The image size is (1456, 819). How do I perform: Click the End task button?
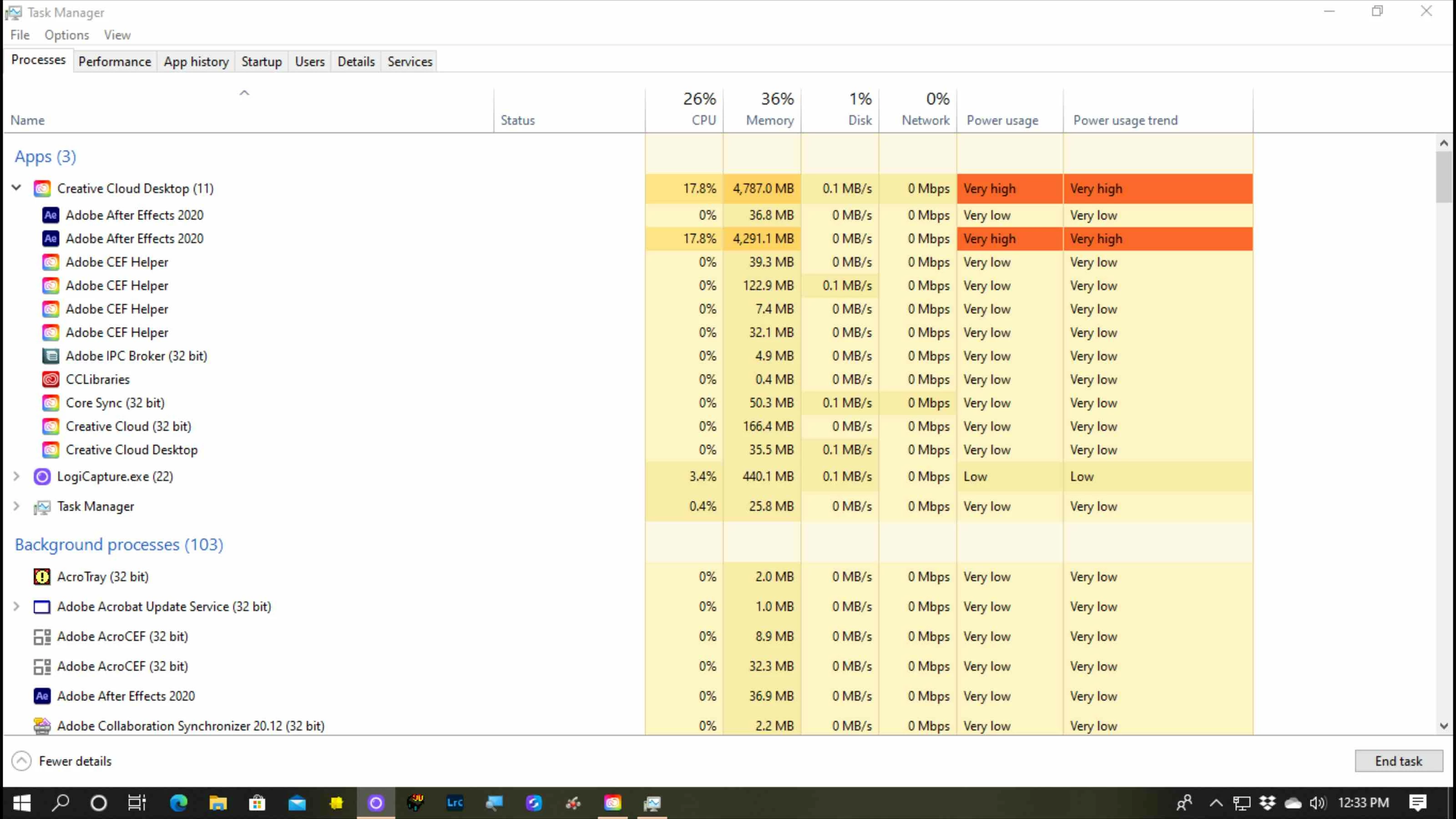tap(1398, 761)
